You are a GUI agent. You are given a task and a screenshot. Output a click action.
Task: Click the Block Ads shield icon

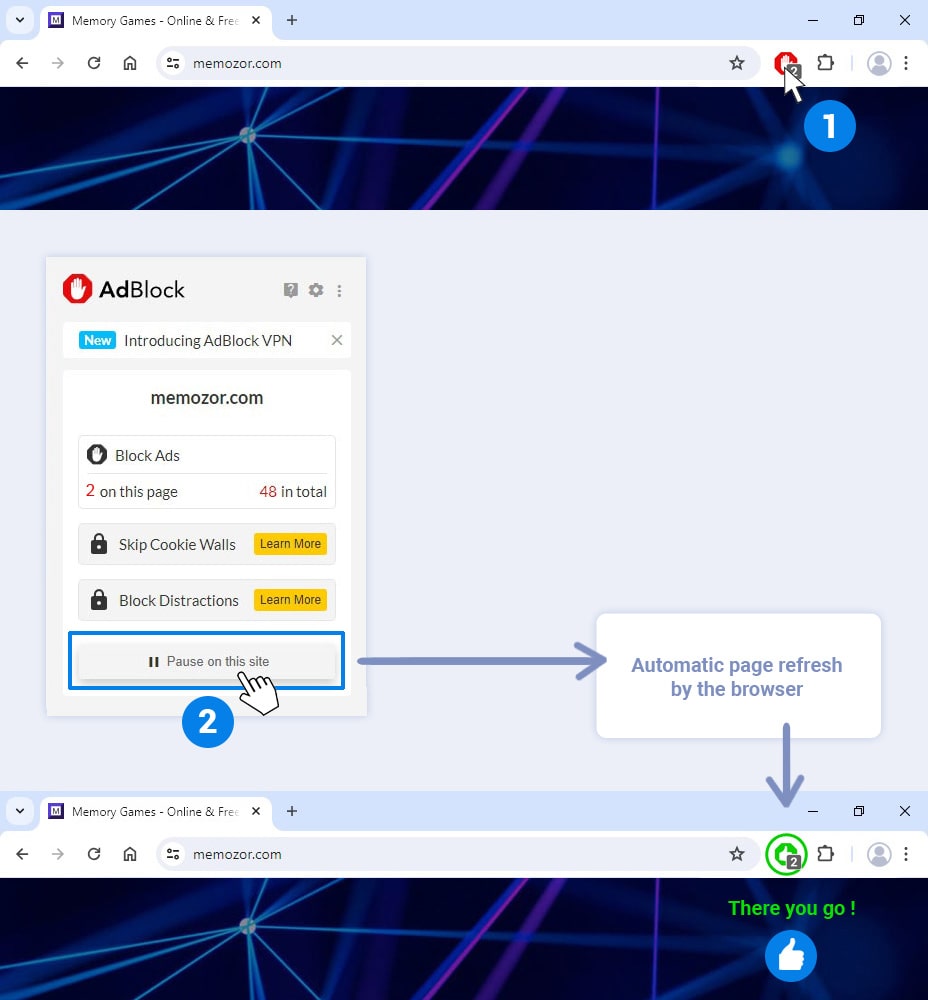click(x=97, y=454)
